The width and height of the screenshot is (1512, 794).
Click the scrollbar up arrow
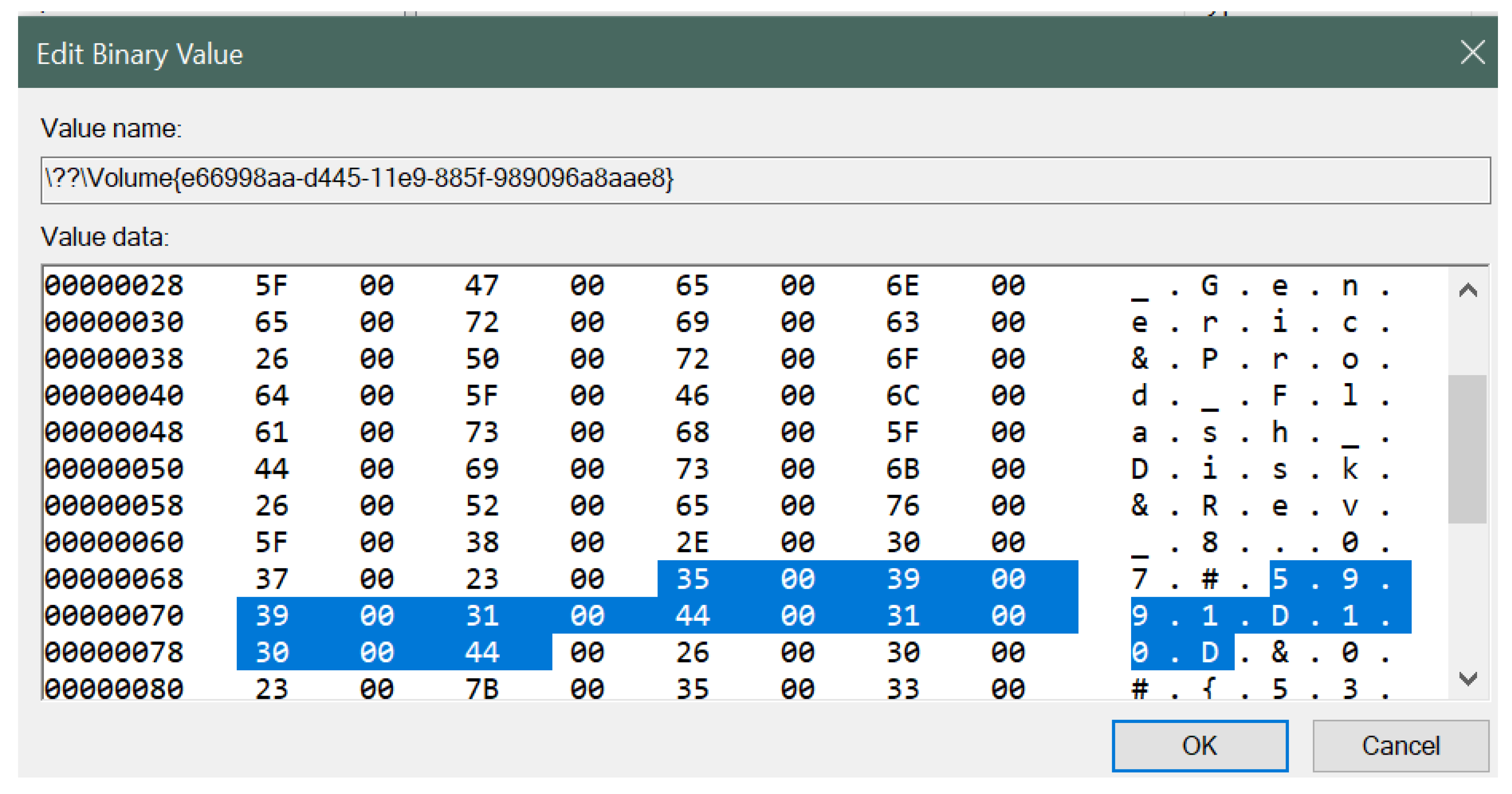click(1467, 290)
